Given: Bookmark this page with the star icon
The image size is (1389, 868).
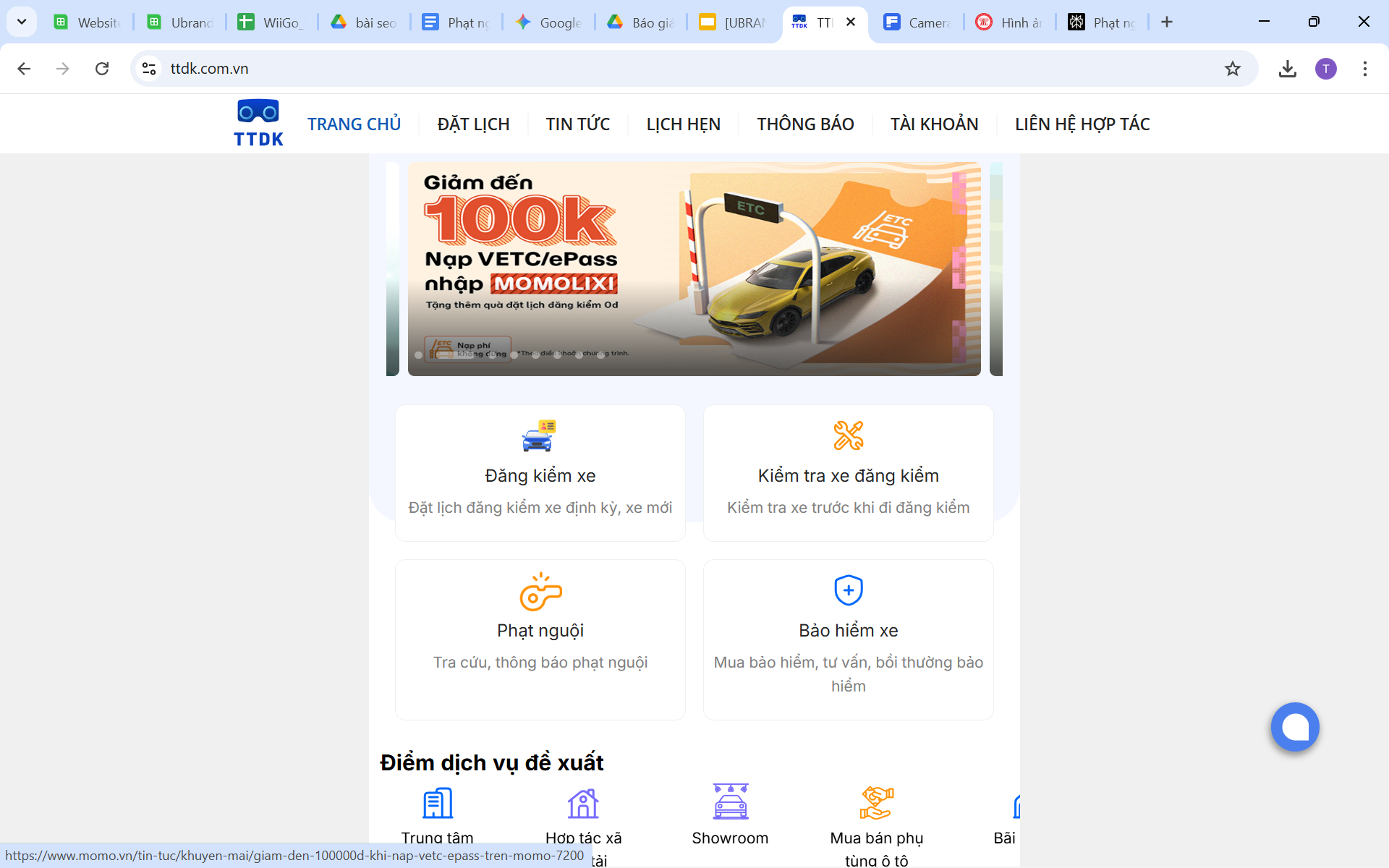Looking at the screenshot, I should pos(1232,69).
